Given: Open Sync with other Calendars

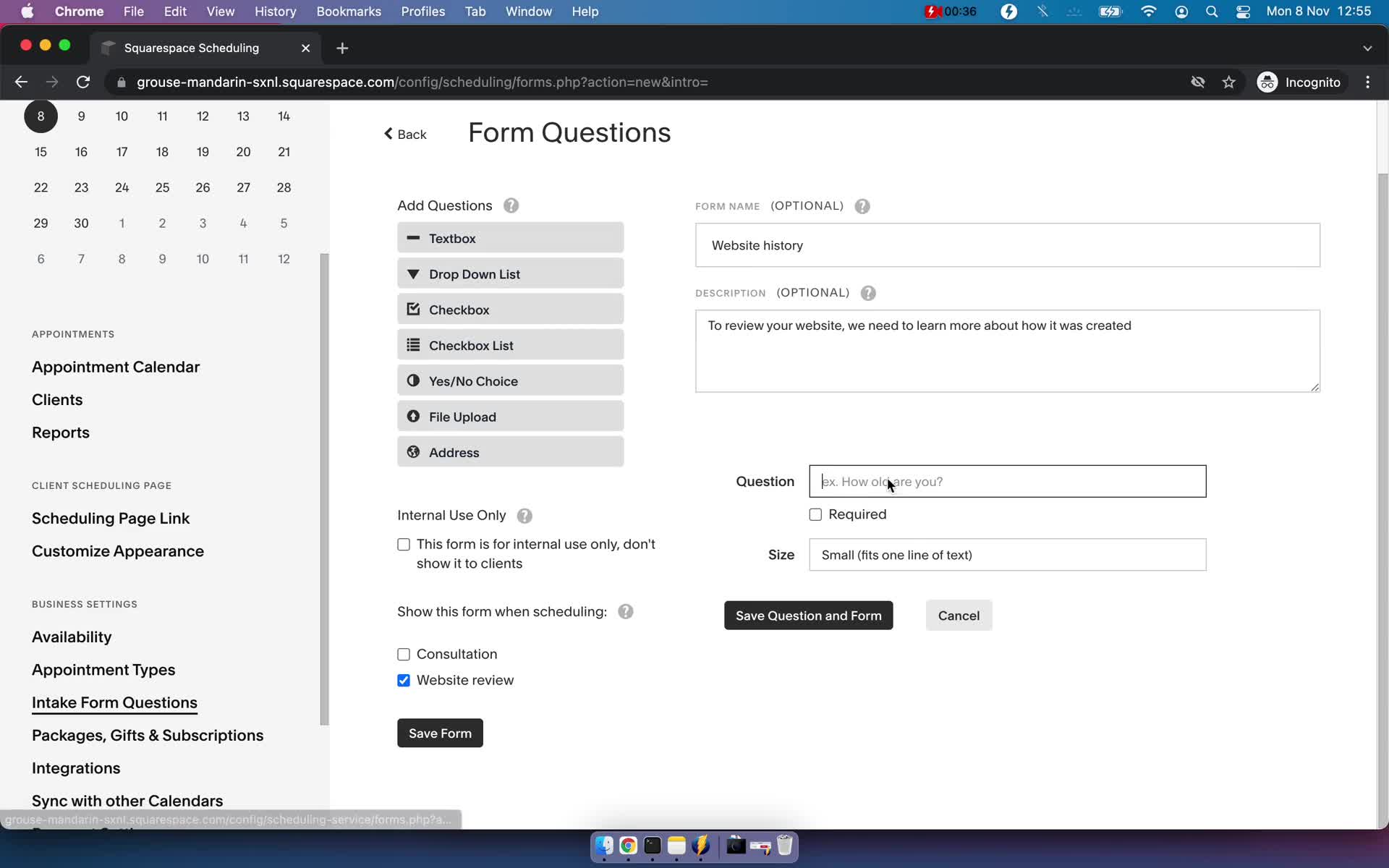Looking at the screenshot, I should tap(127, 801).
